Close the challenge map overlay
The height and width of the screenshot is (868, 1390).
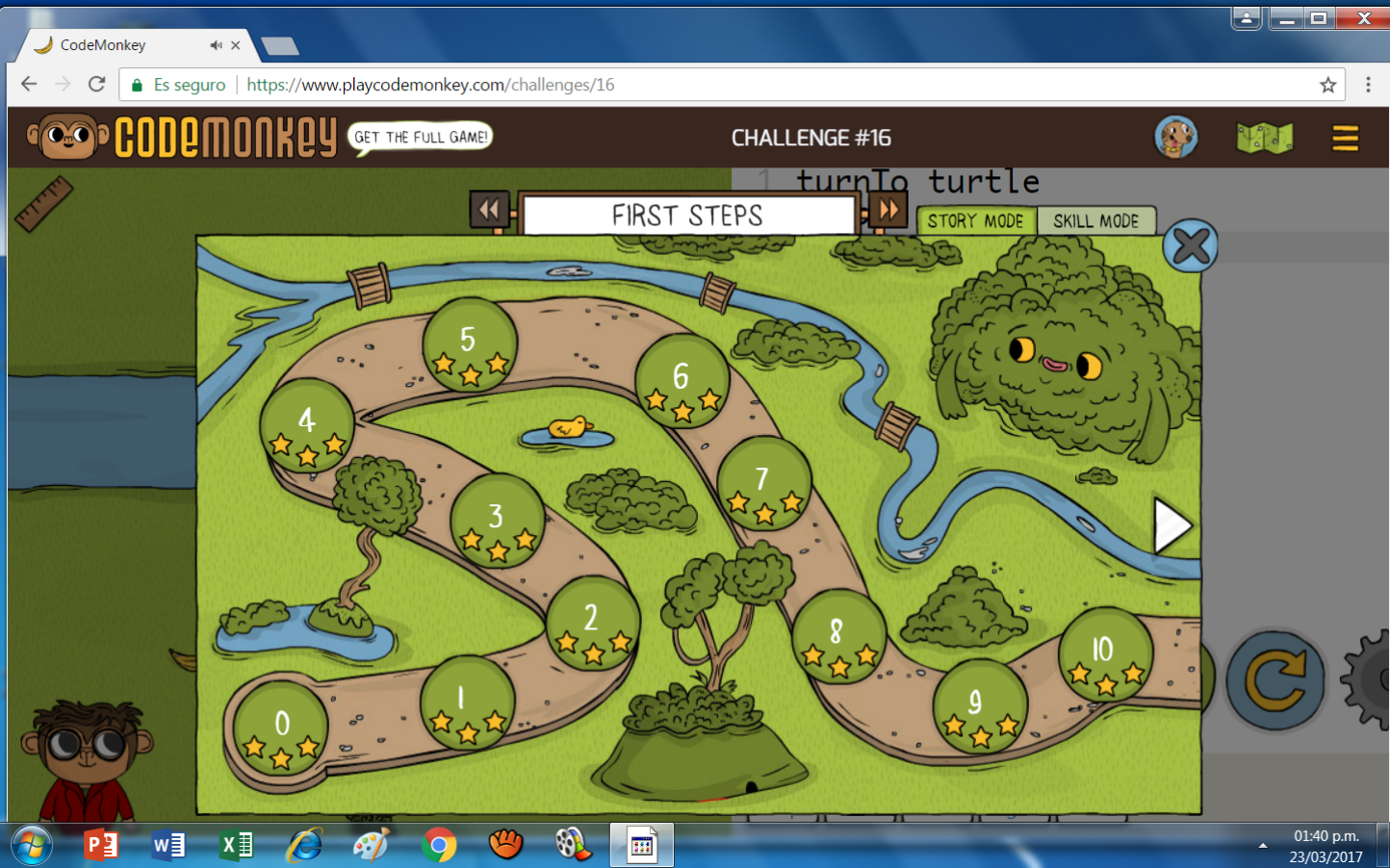1191,246
